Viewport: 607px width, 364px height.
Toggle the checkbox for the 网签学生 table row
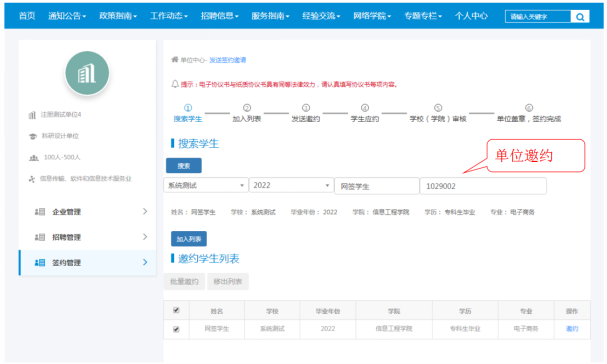click(x=176, y=329)
